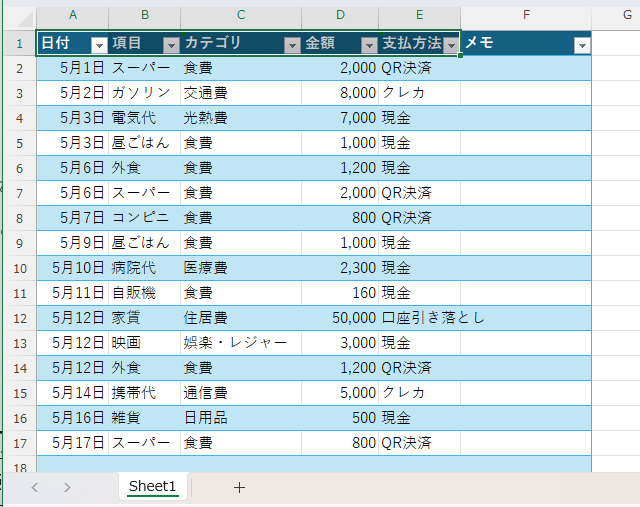640x507 pixels.
Task: Select the 500 amount cell
Action: 340,418
